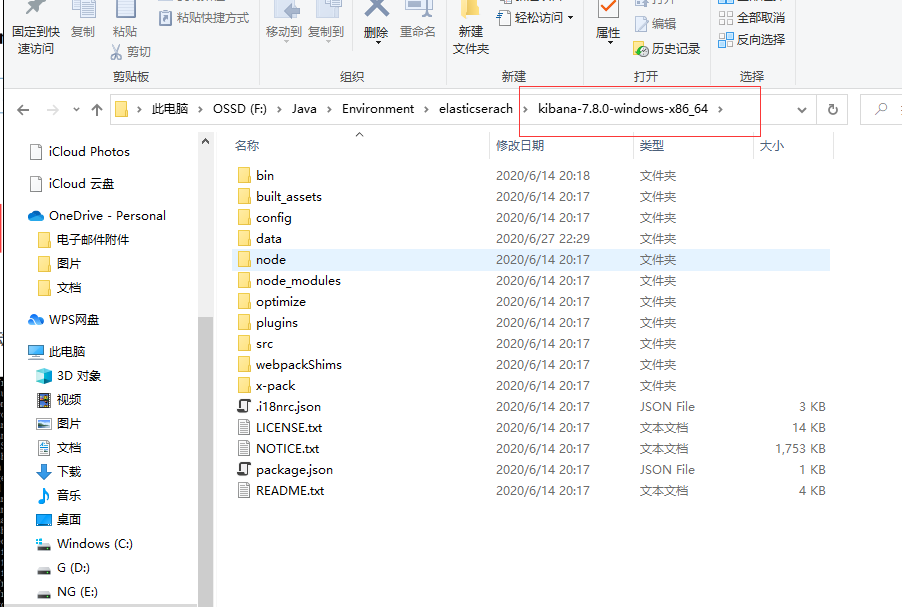This screenshot has width=902, height=607.
Task: Click 此电脑 in the address breadcrumb
Action: tap(170, 109)
